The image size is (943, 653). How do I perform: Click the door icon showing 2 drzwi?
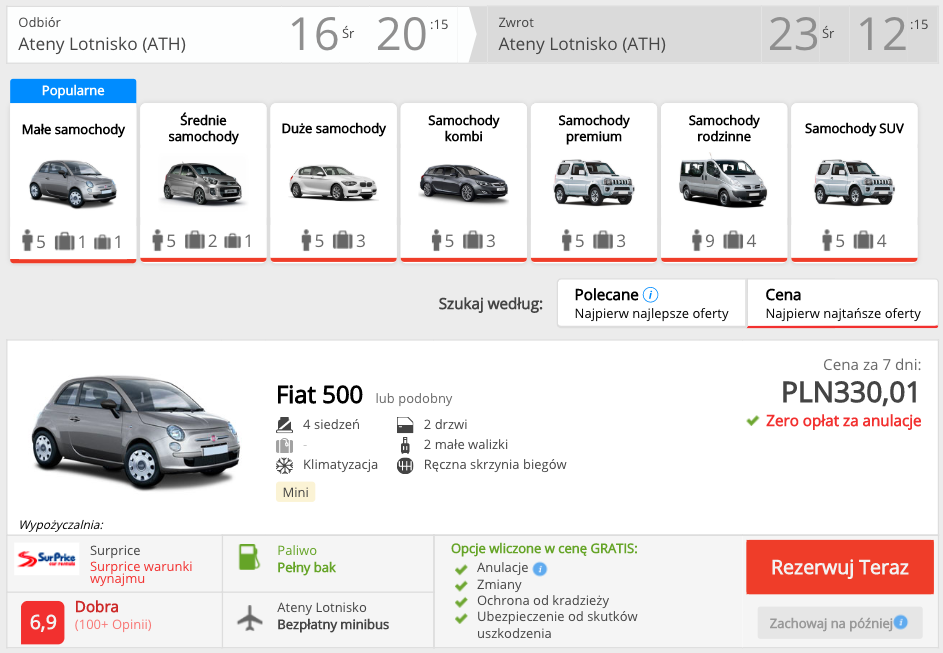tap(404, 423)
